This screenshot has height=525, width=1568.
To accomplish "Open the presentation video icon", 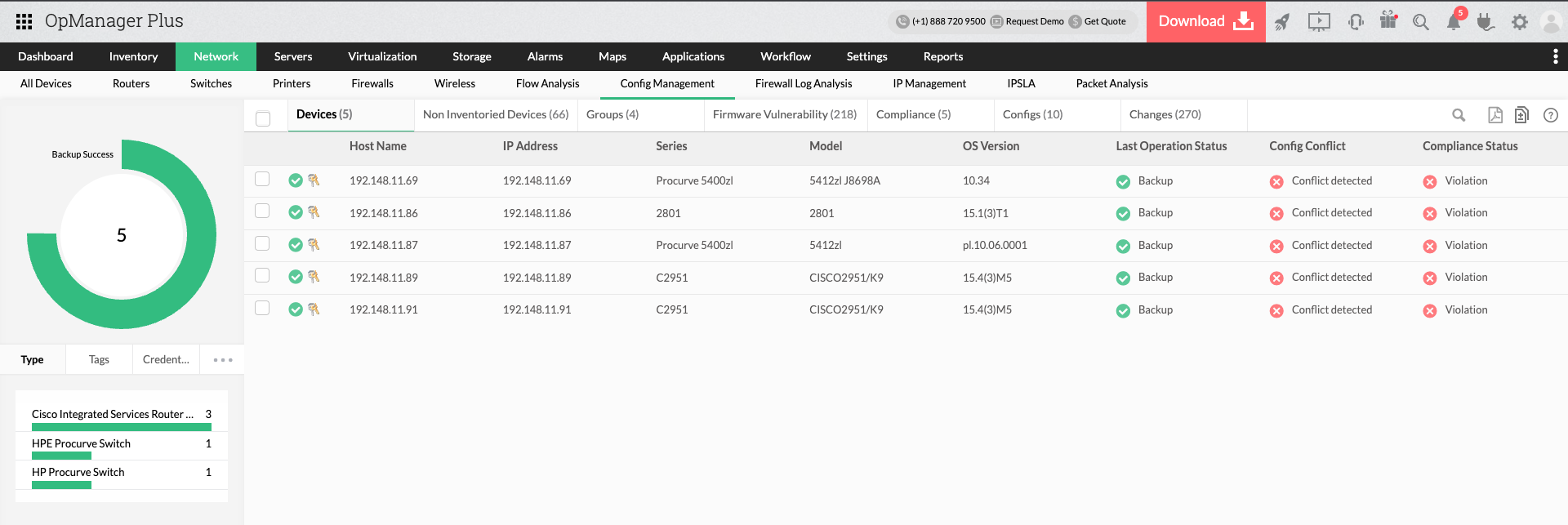I will (1319, 22).
